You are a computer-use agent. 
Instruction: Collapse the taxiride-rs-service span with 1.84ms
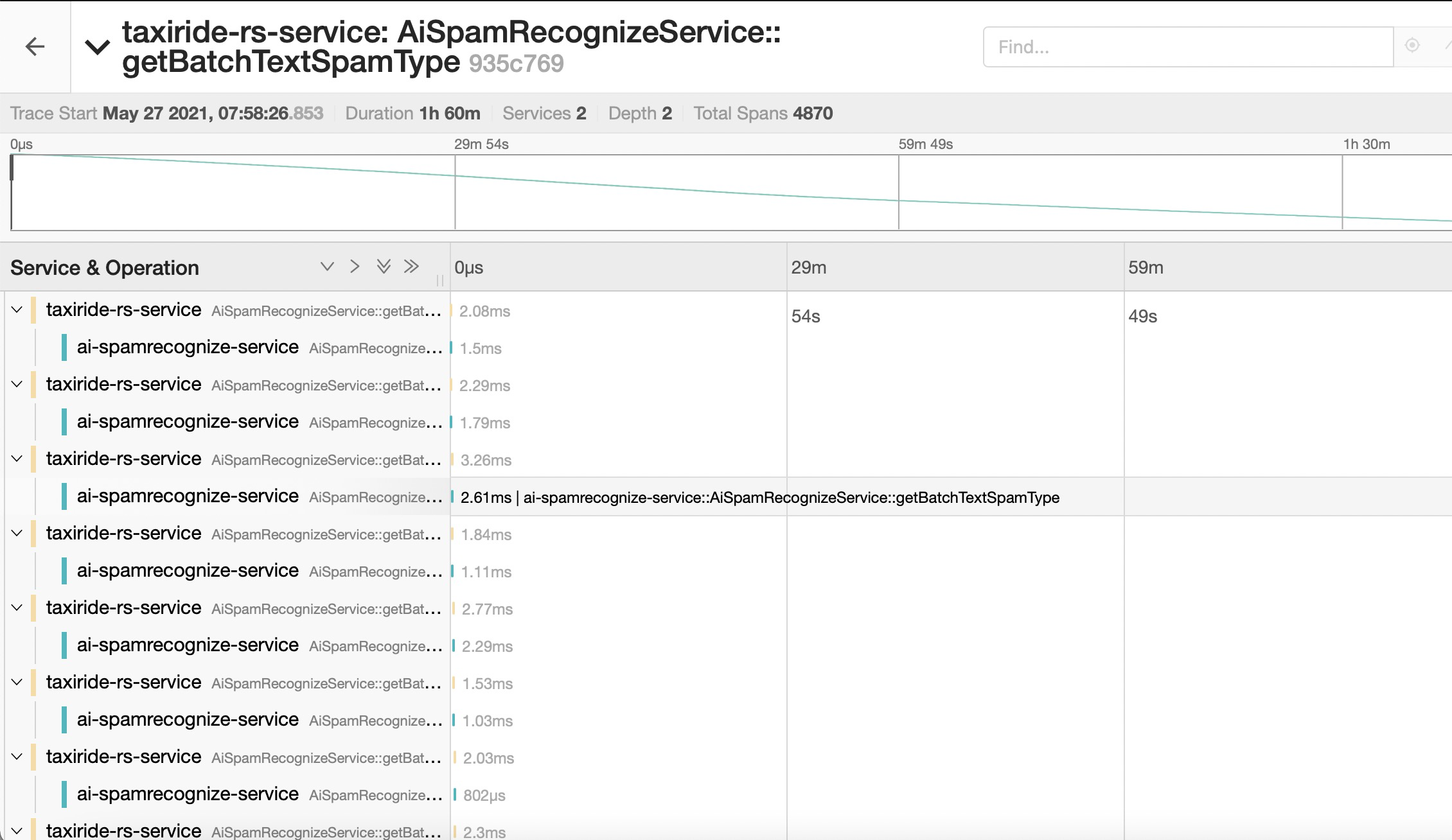(x=17, y=534)
